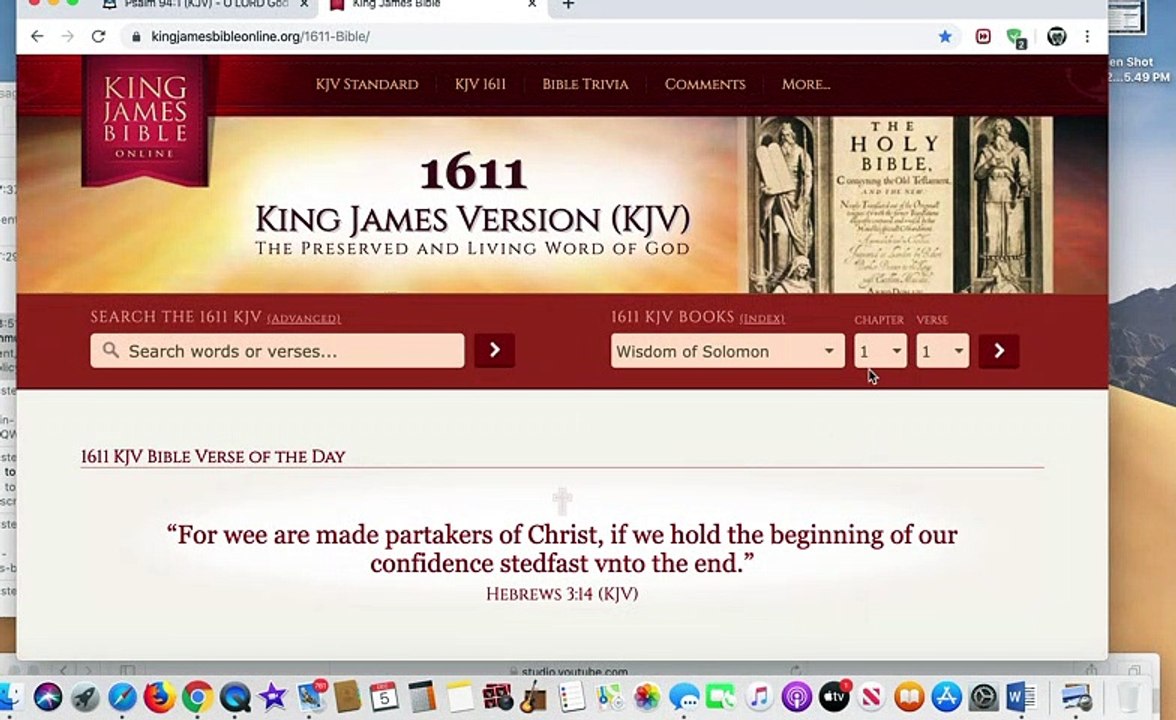
Task: Open Apple TV app in dock
Action: click(833, 698)
